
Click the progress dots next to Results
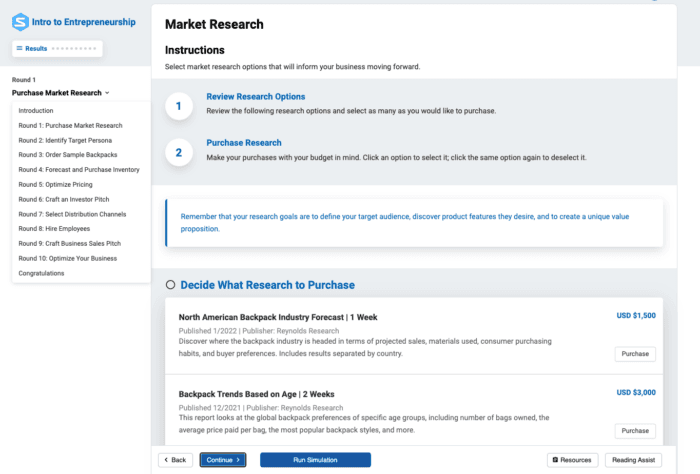point(74,48)
